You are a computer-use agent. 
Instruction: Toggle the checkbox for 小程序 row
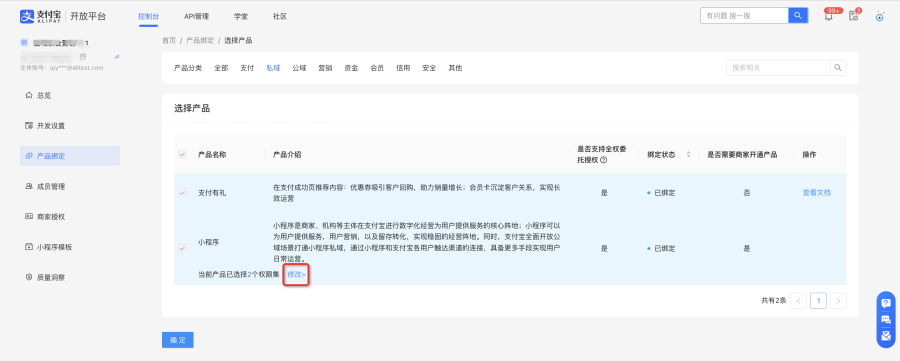click(x=182, y=249)
